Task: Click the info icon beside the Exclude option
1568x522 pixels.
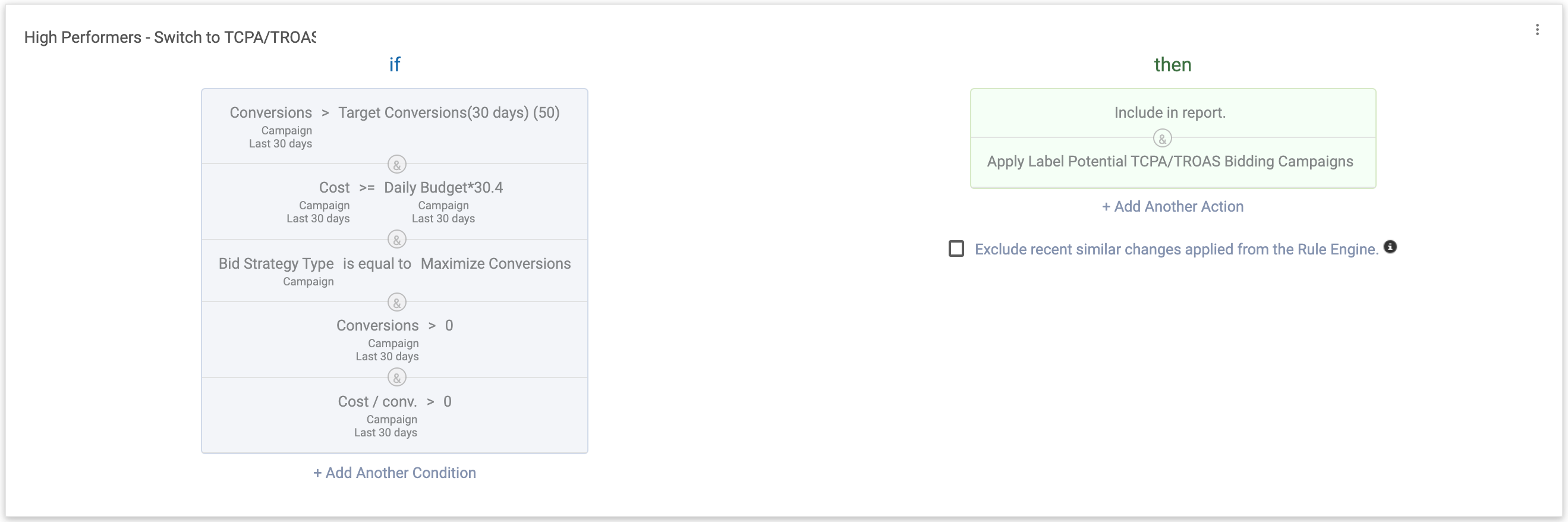Action: click(1390, 247)
